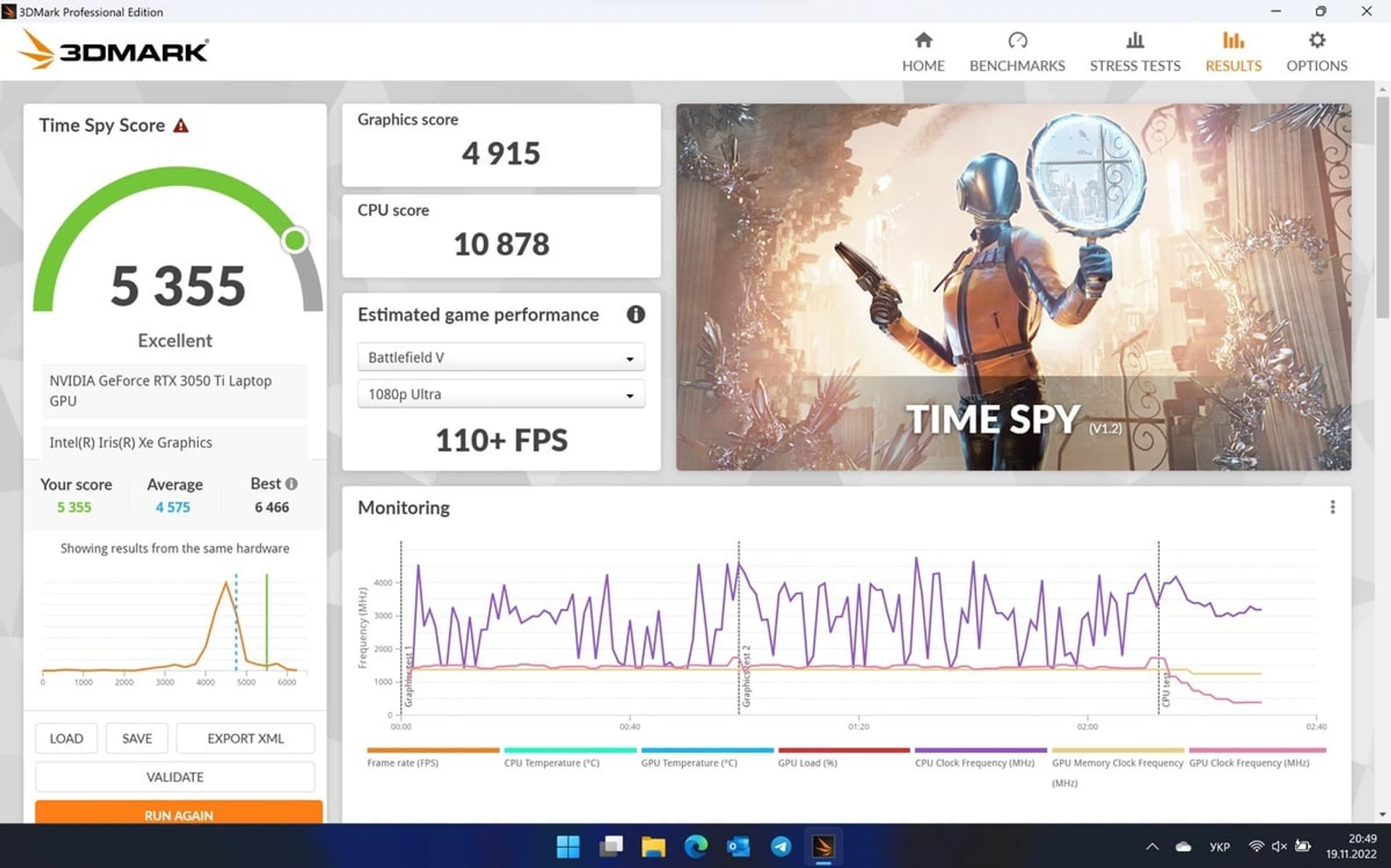This screenshot has width=1391, height=868.
Task: Click the Time Spy benchmark image
Action: [1014, 287]
